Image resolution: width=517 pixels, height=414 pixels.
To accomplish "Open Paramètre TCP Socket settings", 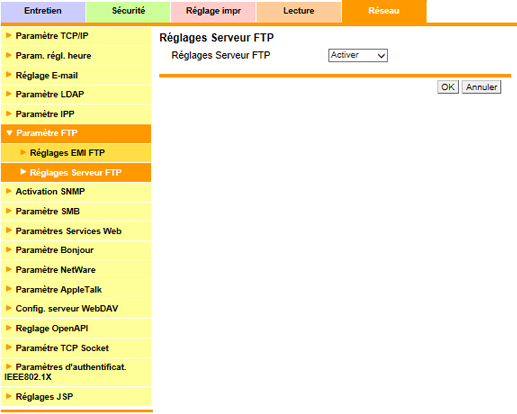I will click(76, 348).
